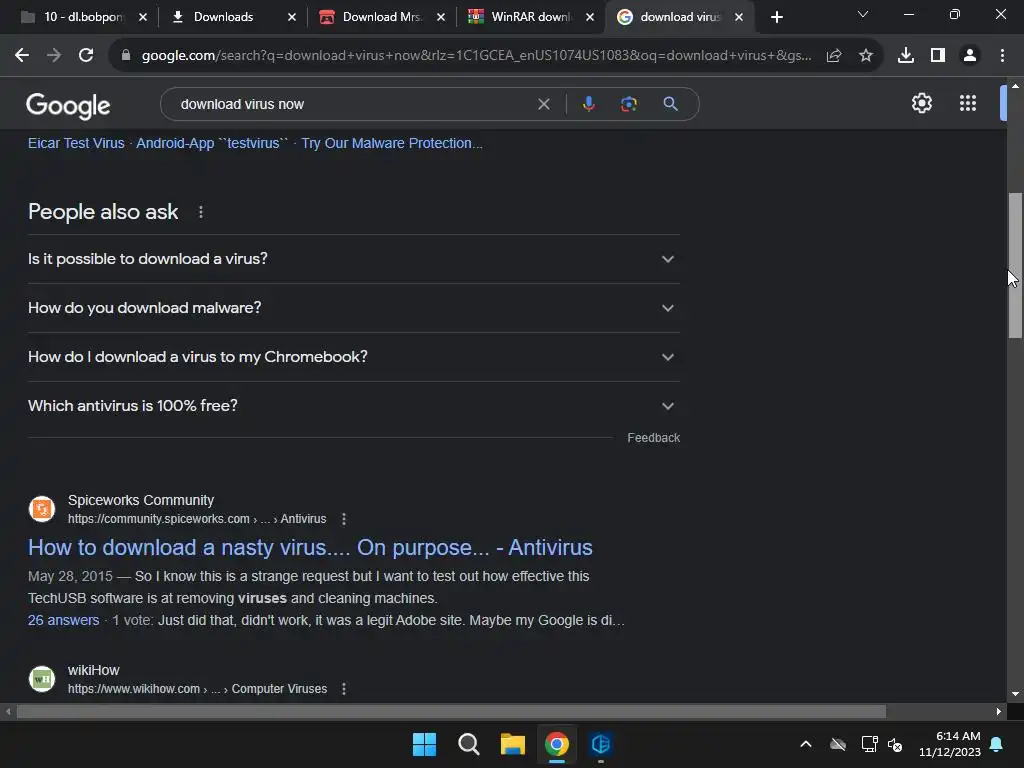
Task: Expand 'Is it possible to download a virus?'
Action: [354, 259]
